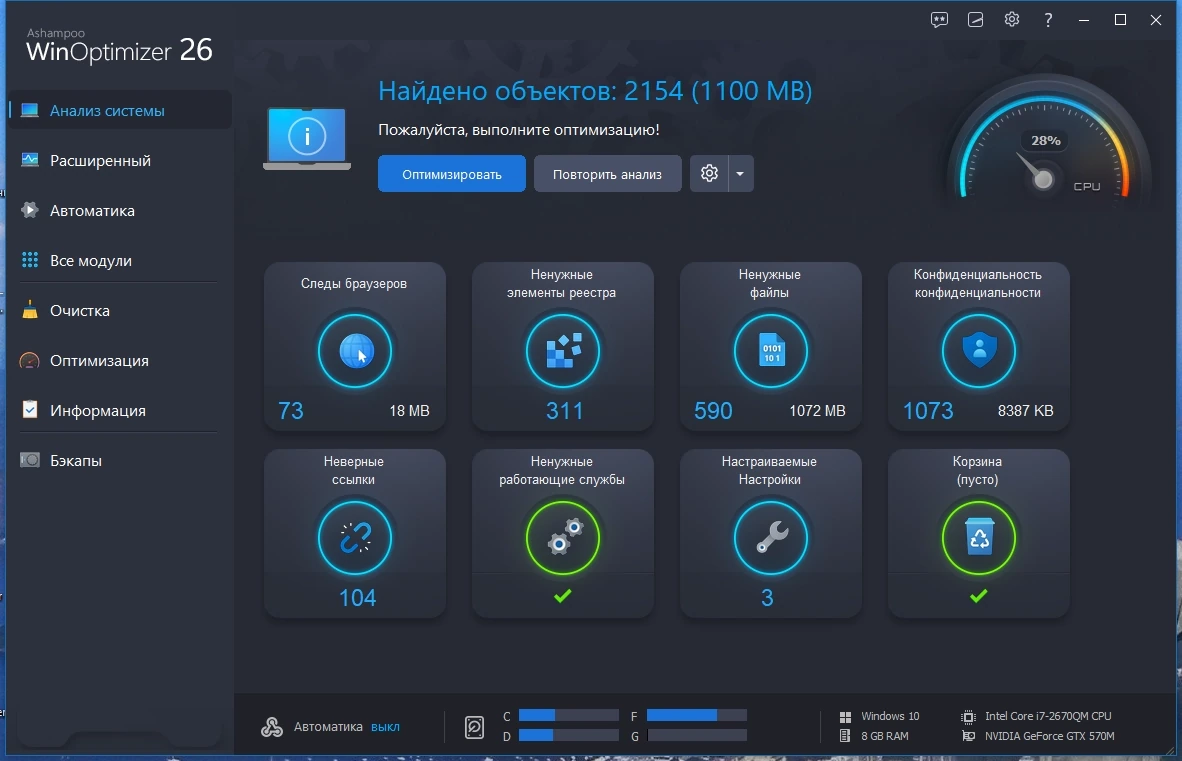Click the 311 registry entries count
This screenshot has width=1182, height=761.
coord(565,411)
